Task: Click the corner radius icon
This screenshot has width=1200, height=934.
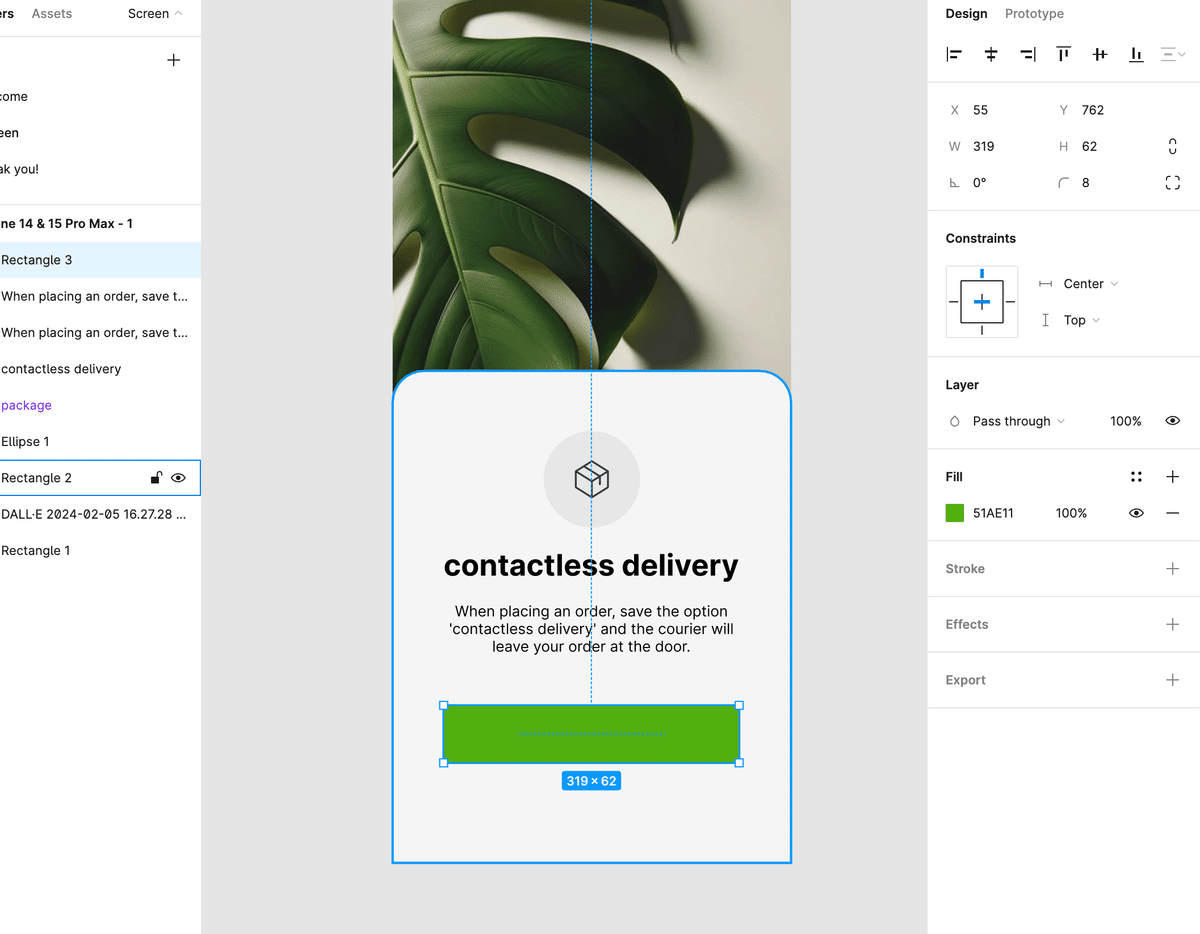Action: [x=1064, y=183]
